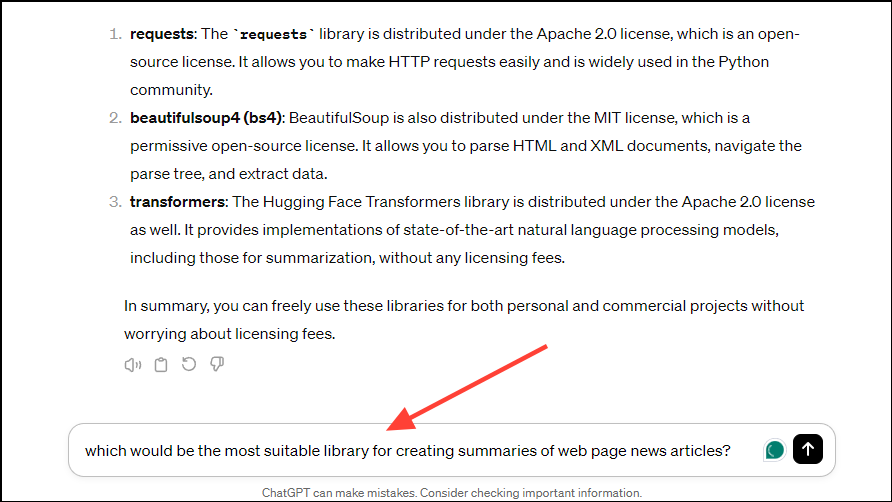The width and height of the screenshot is (892, 502).
Task: Regenerate the response
Action: pos(189,364)
